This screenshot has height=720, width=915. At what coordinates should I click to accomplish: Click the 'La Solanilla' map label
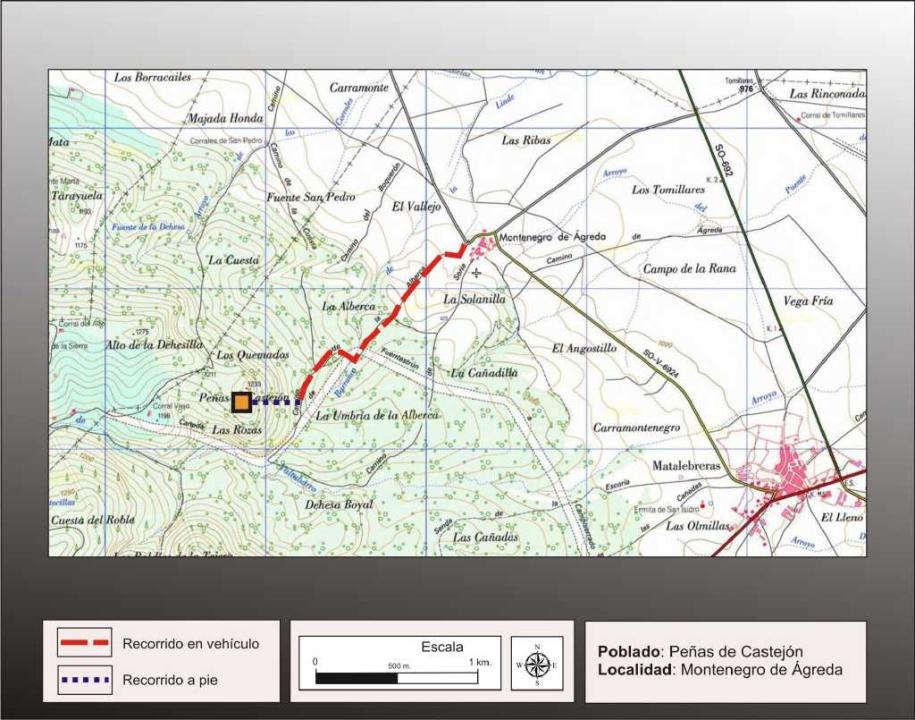(x=474, y=299)
